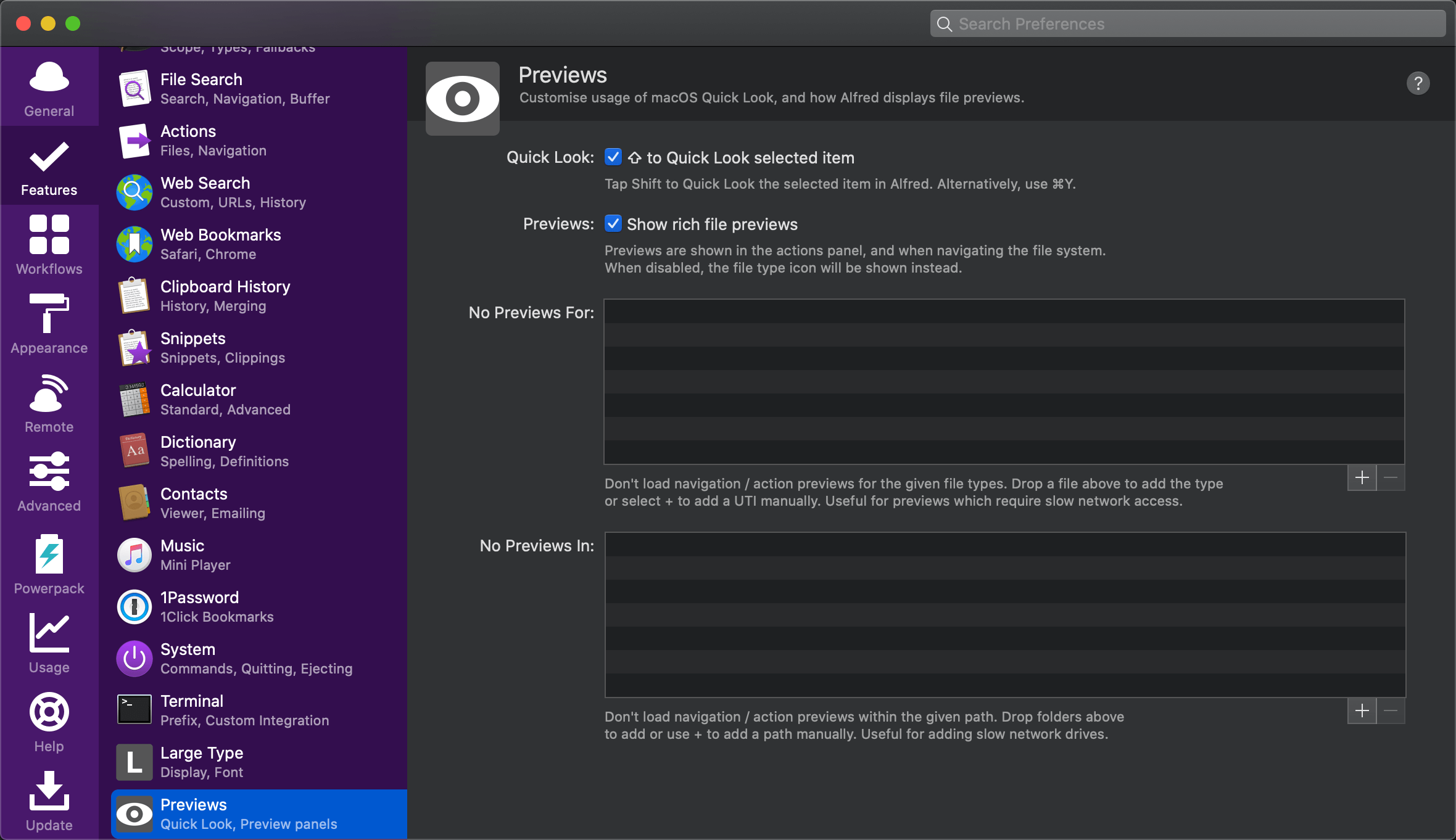Image resolution: width=1456 pixels, height=840 pixels.
Task: Add a path to No Previews In
Action: point(1362,711)
